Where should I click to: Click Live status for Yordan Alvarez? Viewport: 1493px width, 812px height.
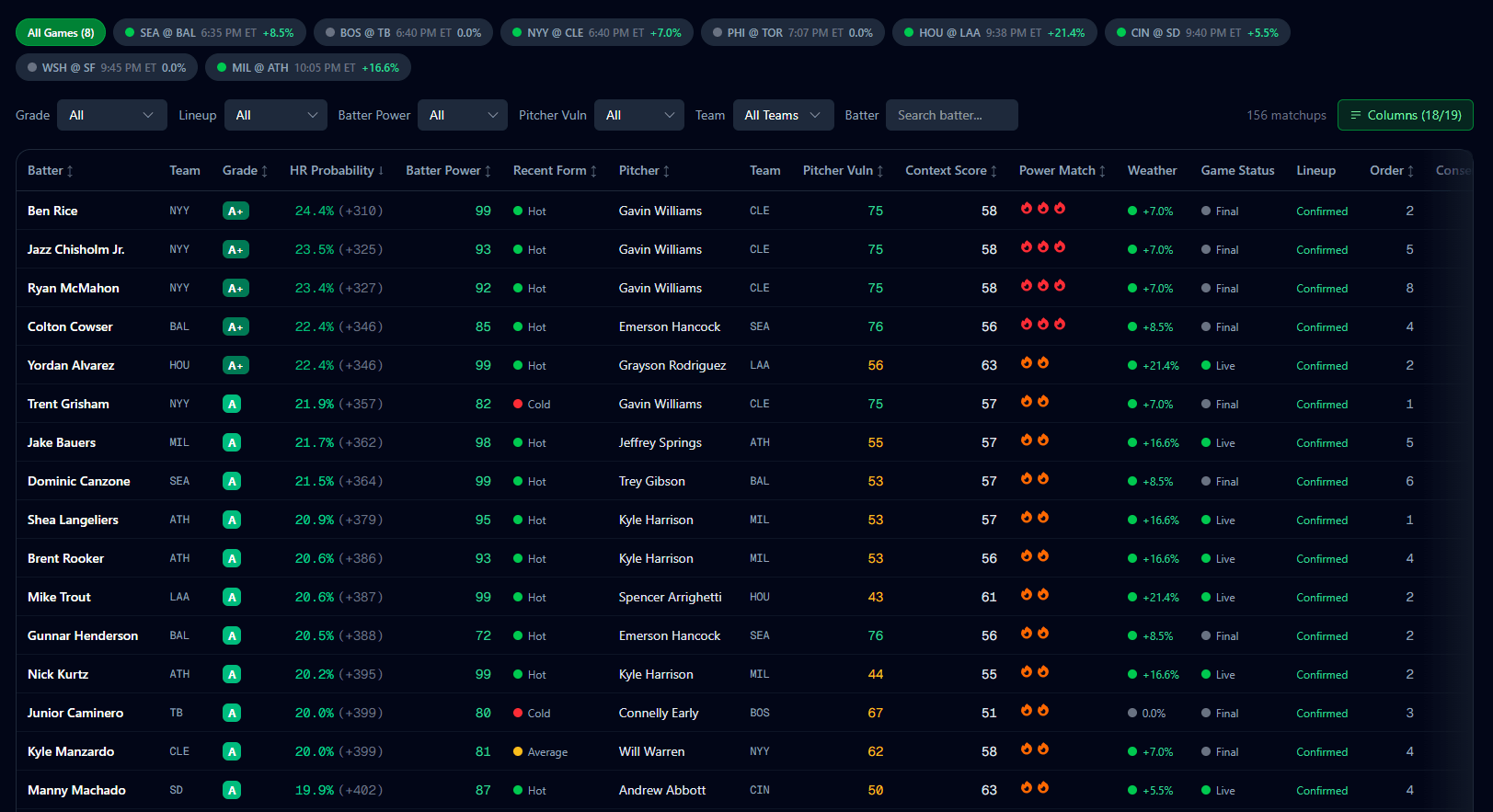[1218, 365]
